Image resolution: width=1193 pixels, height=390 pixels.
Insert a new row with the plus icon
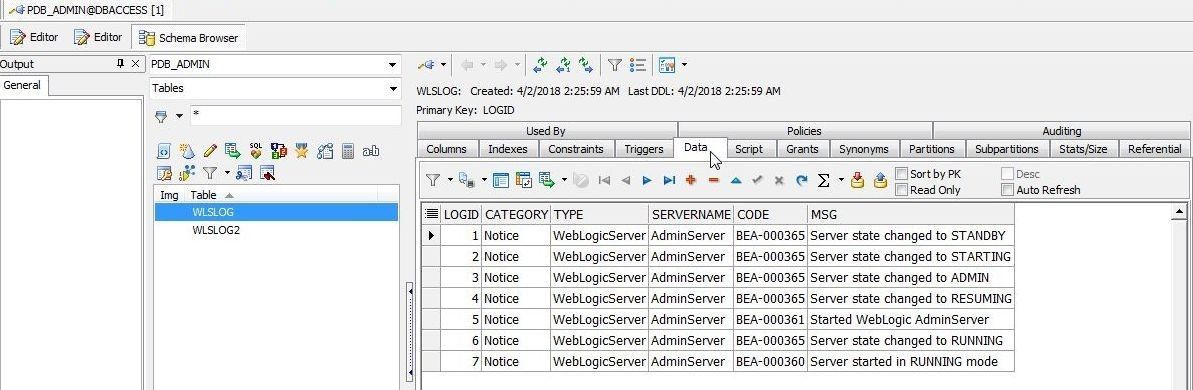point(691,181)
